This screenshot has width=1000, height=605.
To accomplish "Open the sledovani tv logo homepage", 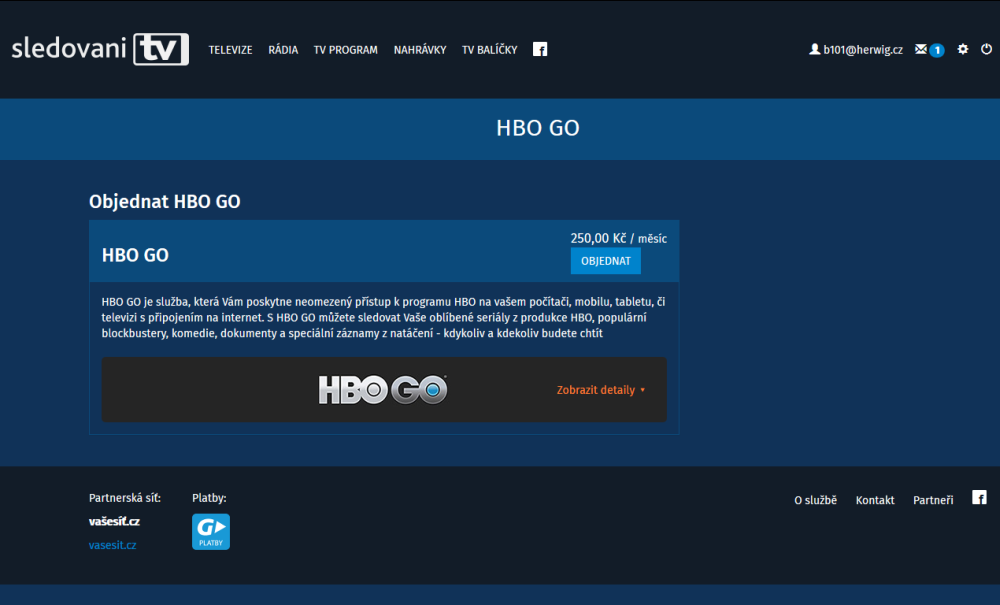I will tap(100, 49).
